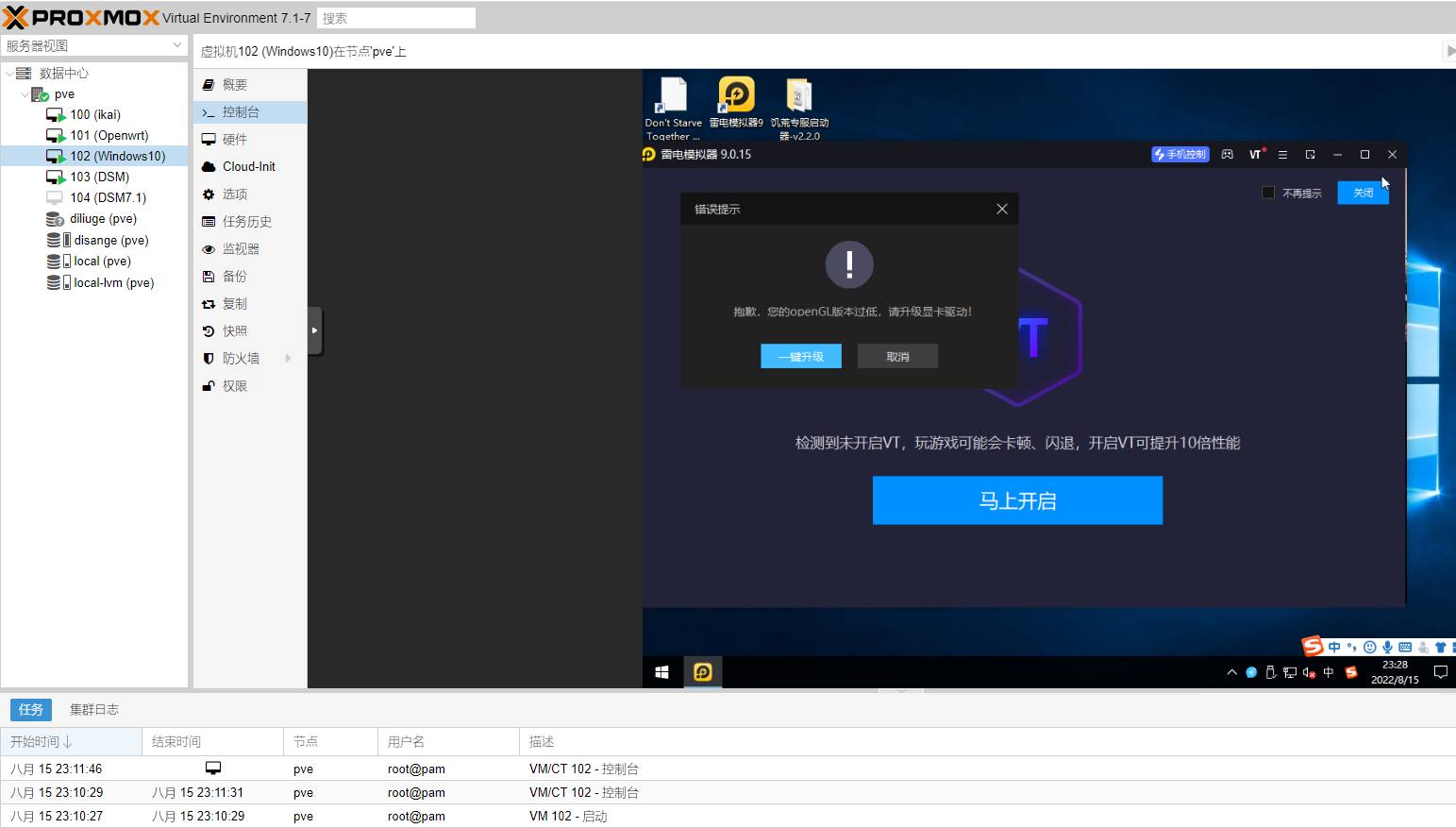The height and width of the screenshot is (828, 1456).
Task: Click the VT icon in emulator titlebar
Action: point(1256,154)
